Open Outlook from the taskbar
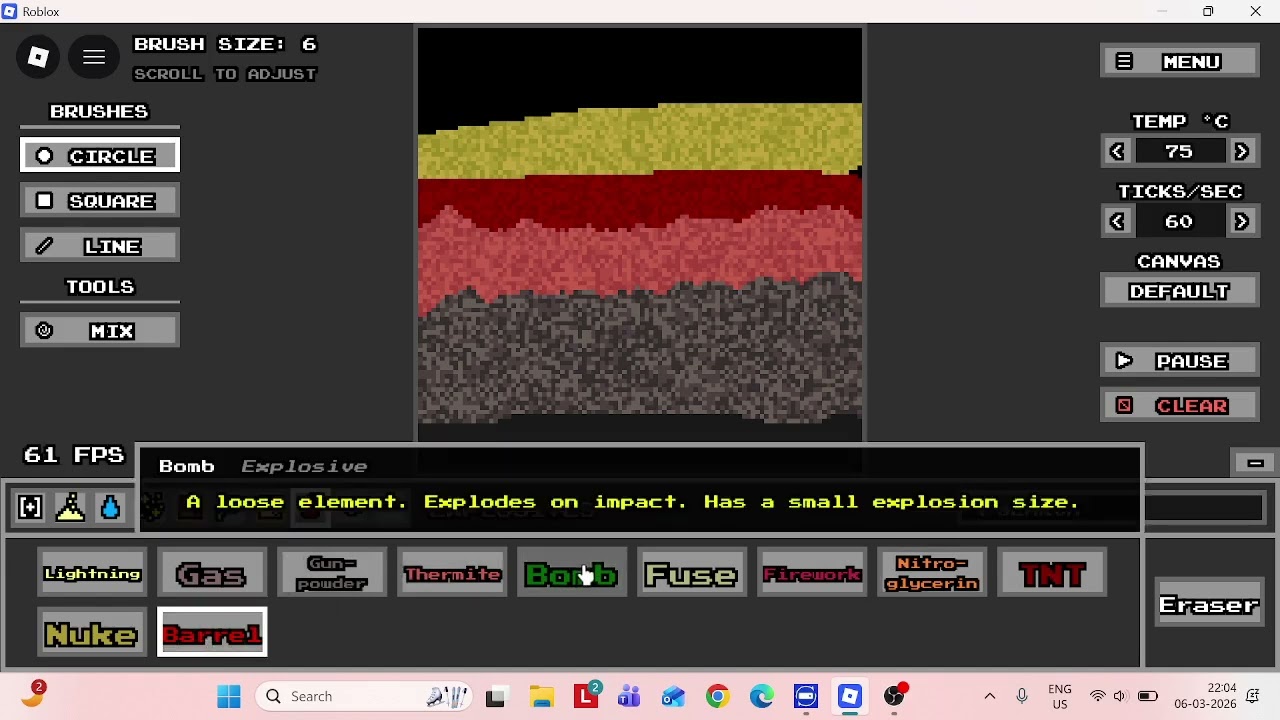The height and width of the screenshot is (720, 1280). point(673,696)
